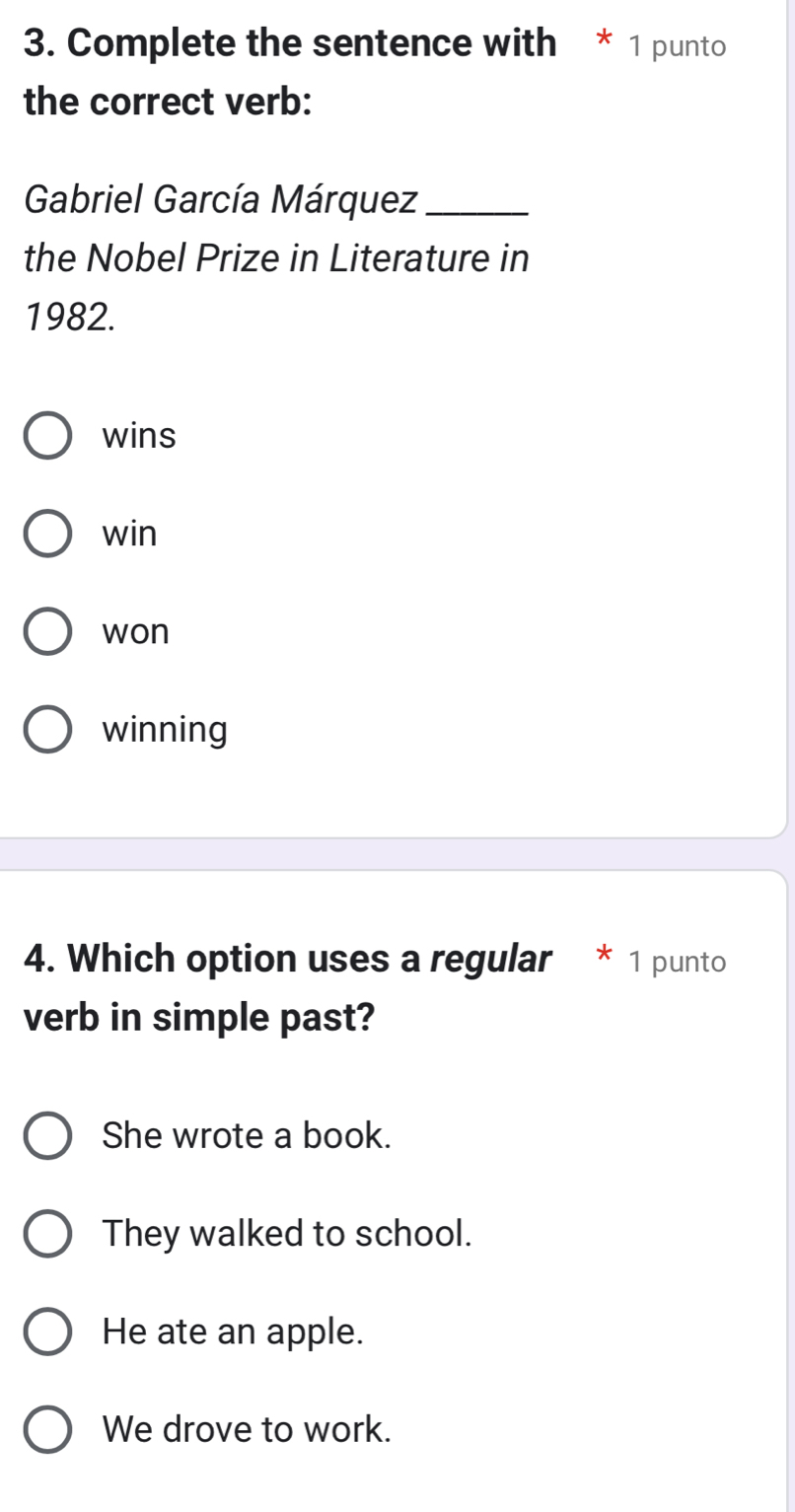Select "She wrote a book." option
This screenshot has height=1512, width=795.
(46, 1135)
